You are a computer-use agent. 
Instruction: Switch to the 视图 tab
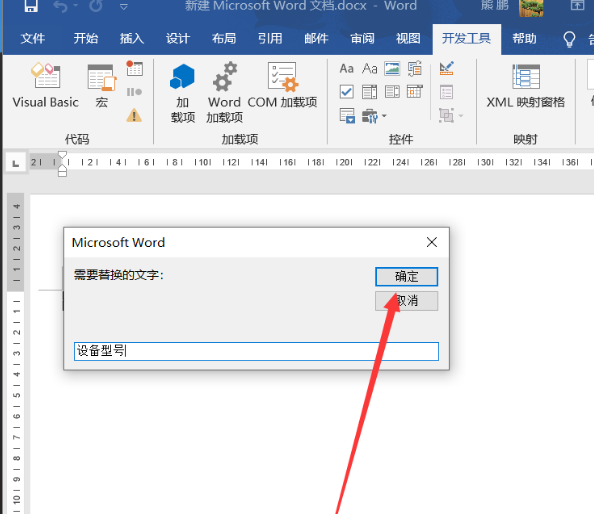pyautogui.click(x=408, y=39)
